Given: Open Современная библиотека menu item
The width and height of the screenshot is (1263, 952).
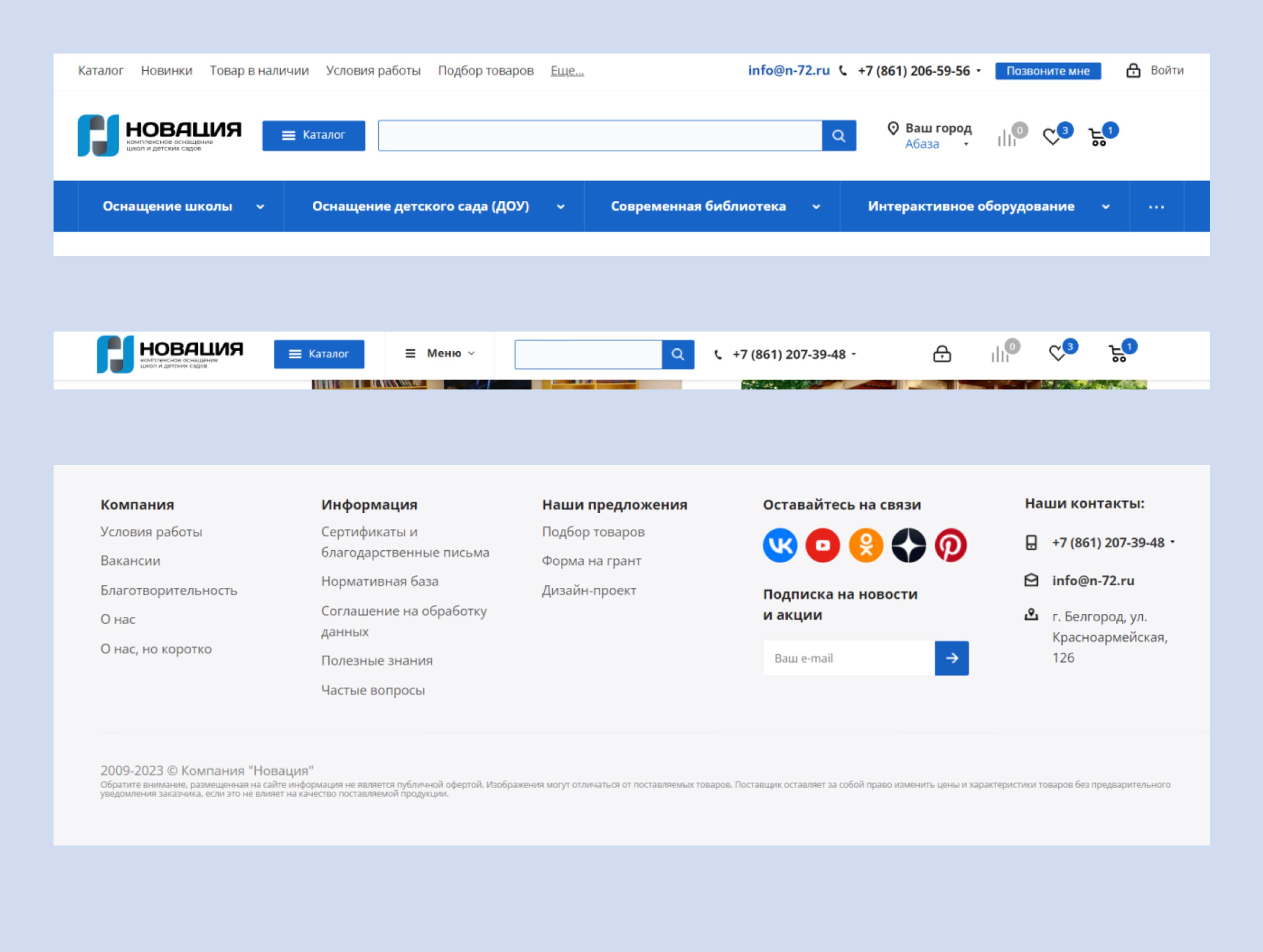Looking at the screenshot, I should (x=698, y=206).
